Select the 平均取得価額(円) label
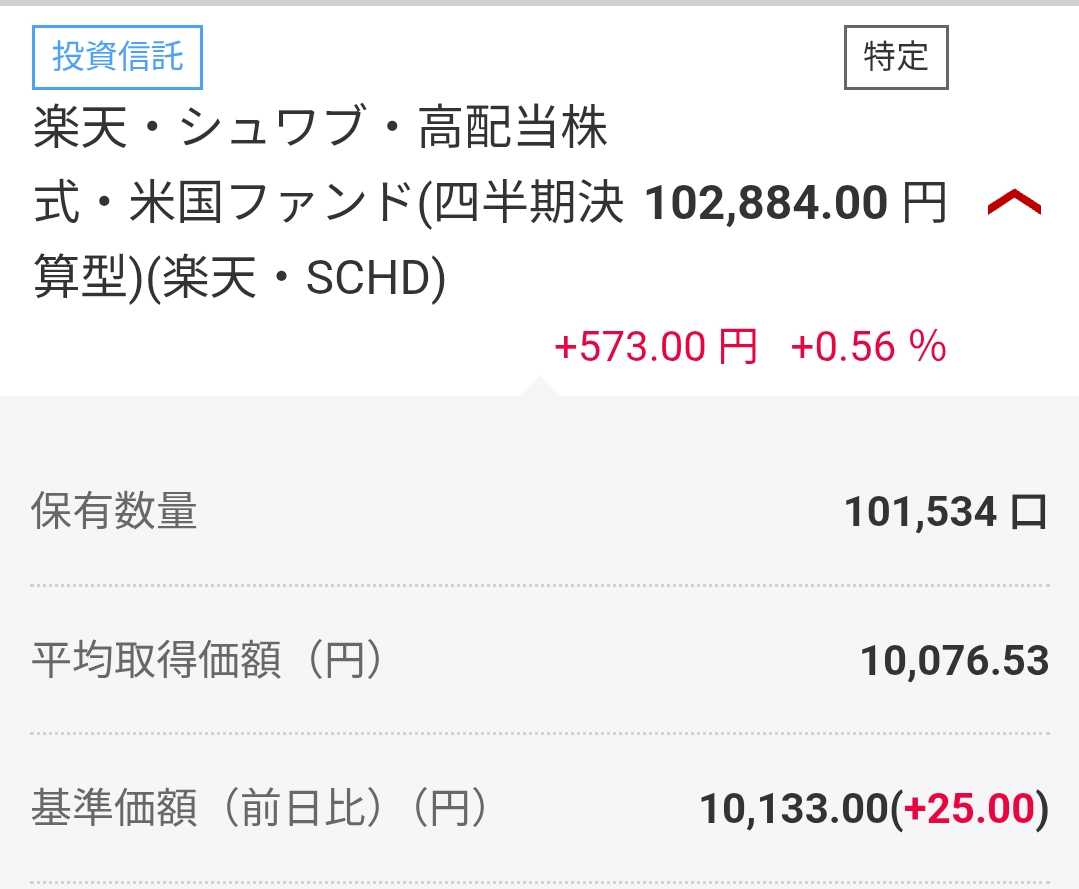The width and height of the screenshot is (1079, 889). (207, 661)
